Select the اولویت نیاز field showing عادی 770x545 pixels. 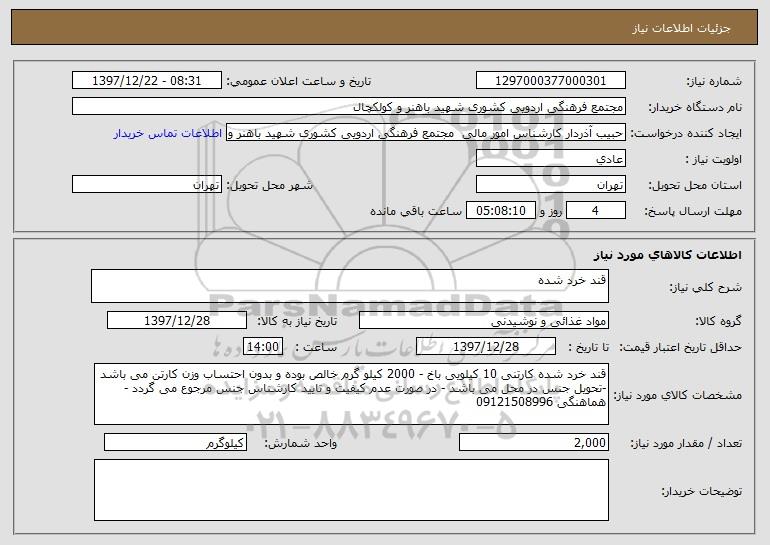[x=550, y=159]
